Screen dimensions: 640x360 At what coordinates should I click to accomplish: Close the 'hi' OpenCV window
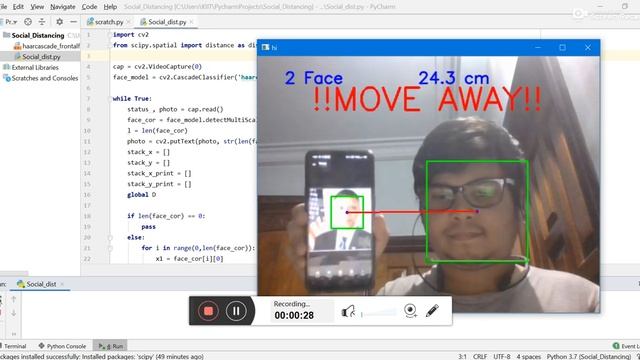[588, 47]
